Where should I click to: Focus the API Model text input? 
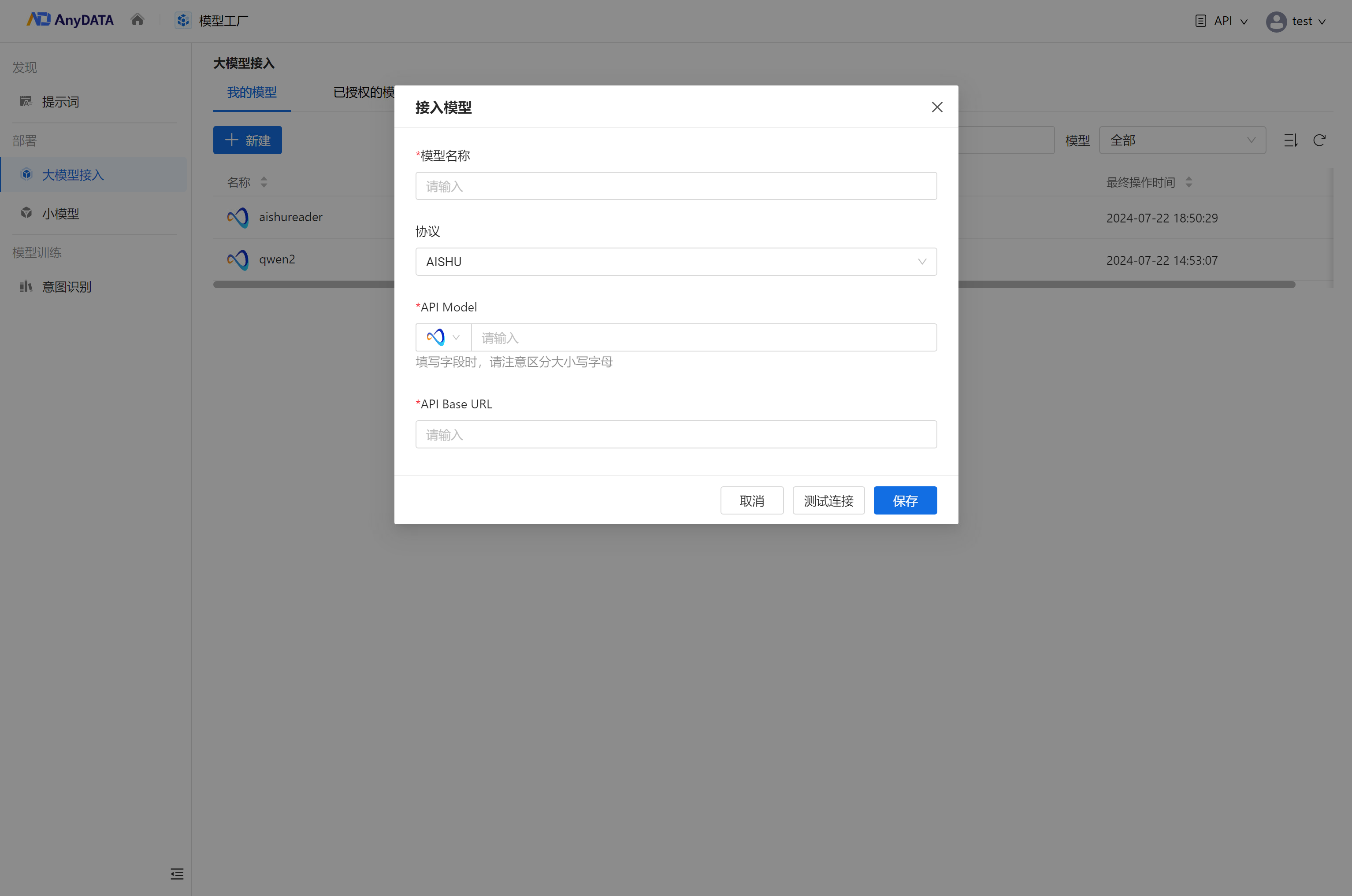[704, 337]
